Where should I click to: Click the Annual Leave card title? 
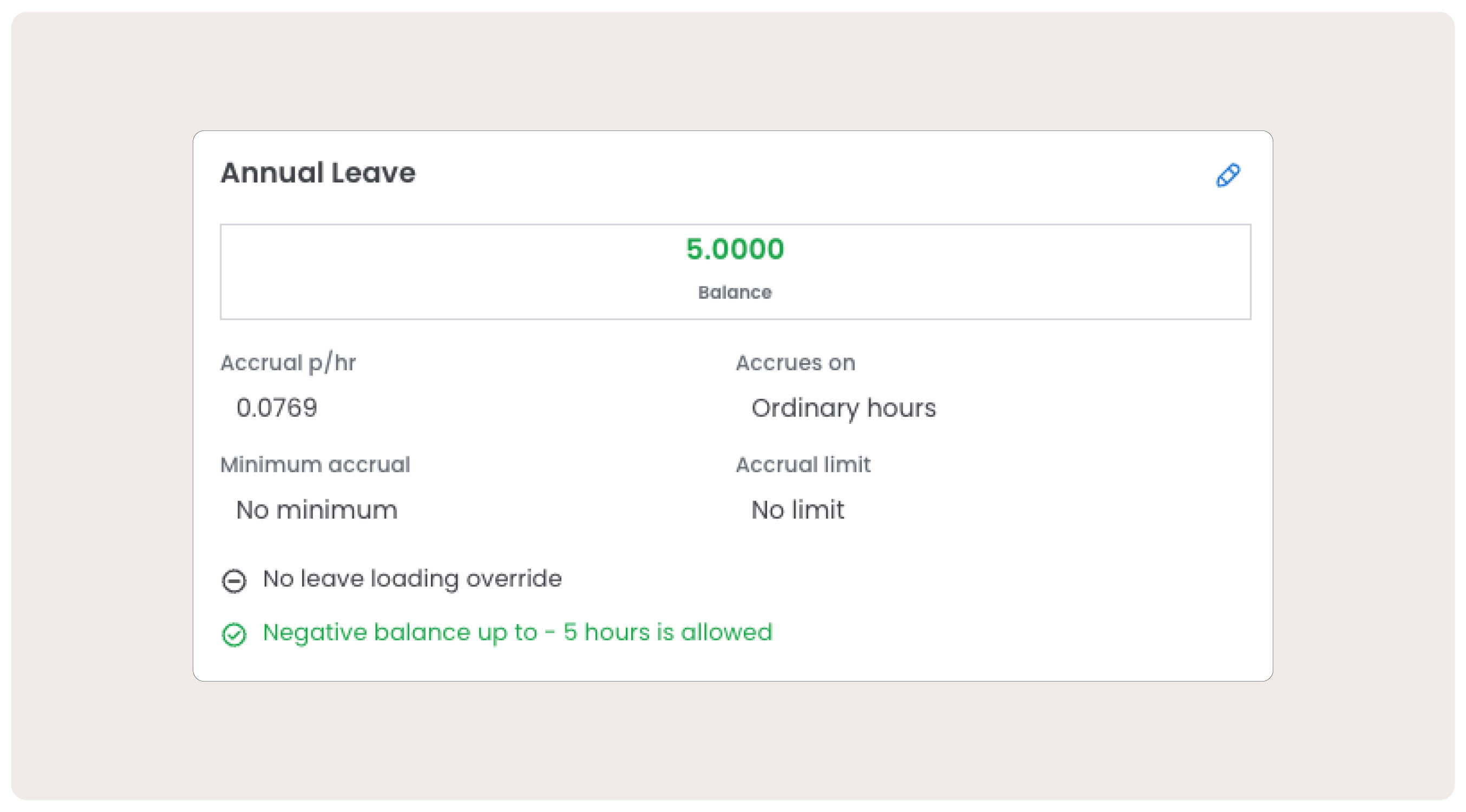tap(318, 173)
